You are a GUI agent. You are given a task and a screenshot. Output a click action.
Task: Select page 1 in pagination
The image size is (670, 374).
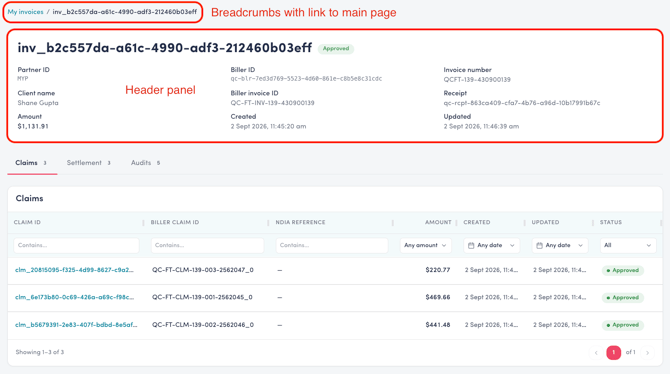click(614, 353)
